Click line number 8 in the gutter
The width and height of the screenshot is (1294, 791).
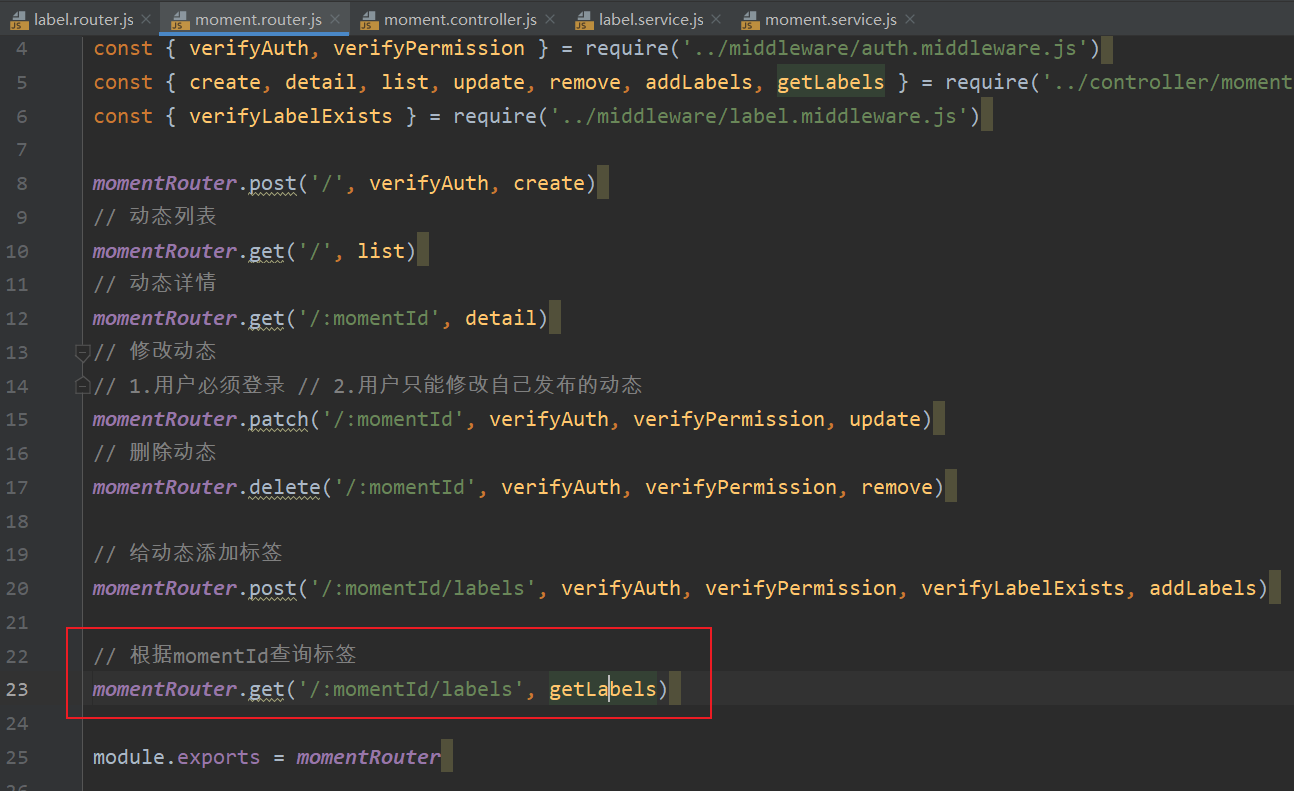[22, 183]
